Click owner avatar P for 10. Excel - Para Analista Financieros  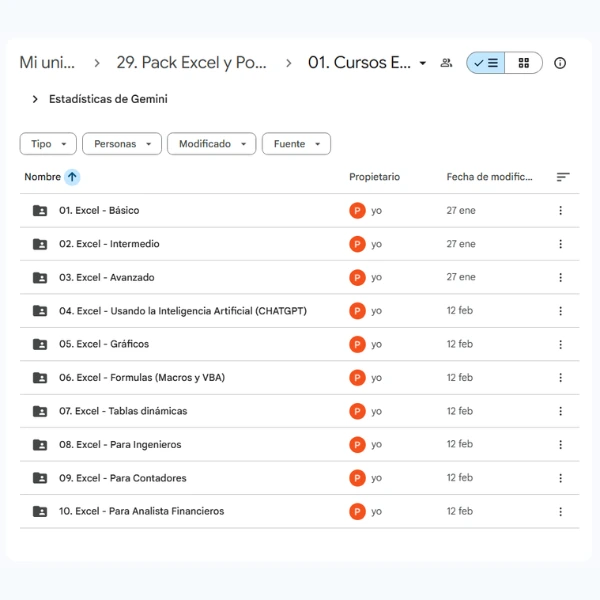357,512
